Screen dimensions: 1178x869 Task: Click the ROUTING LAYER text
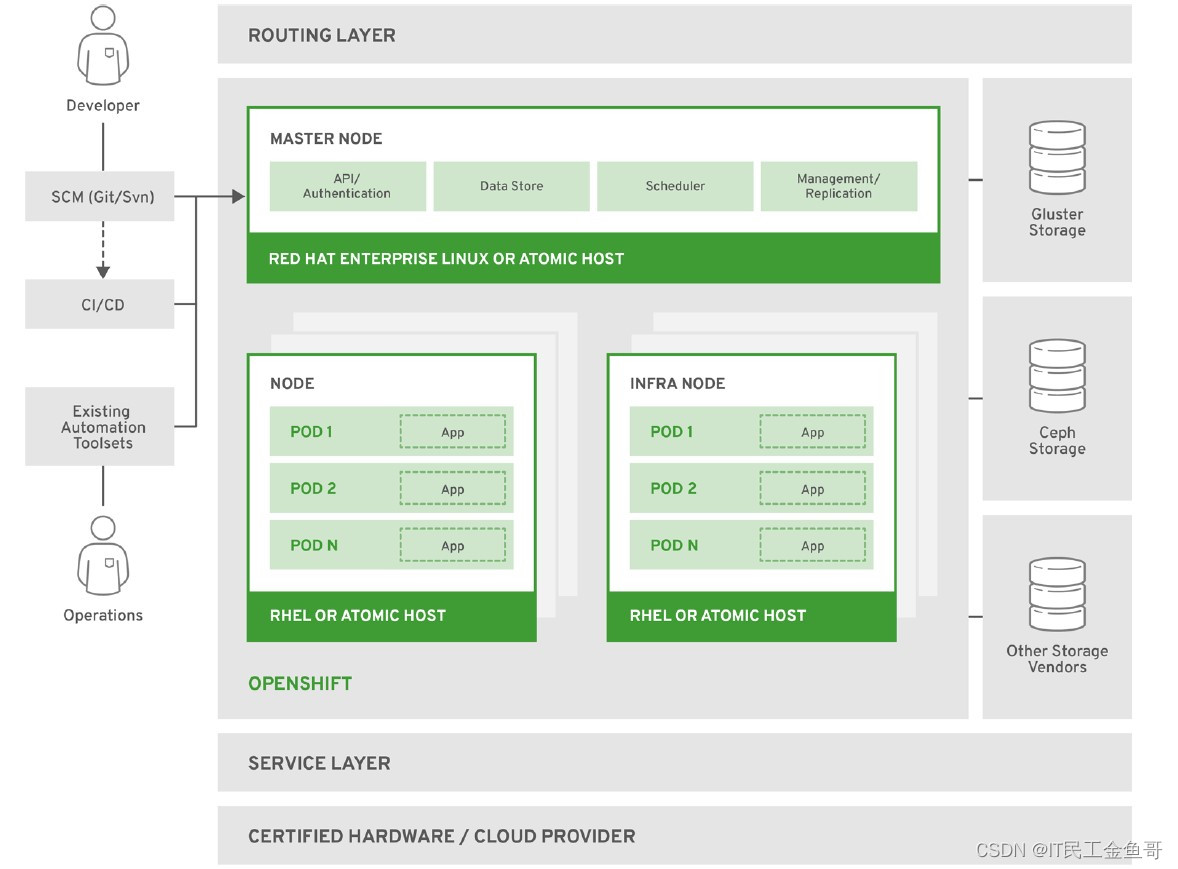[322, 35]
